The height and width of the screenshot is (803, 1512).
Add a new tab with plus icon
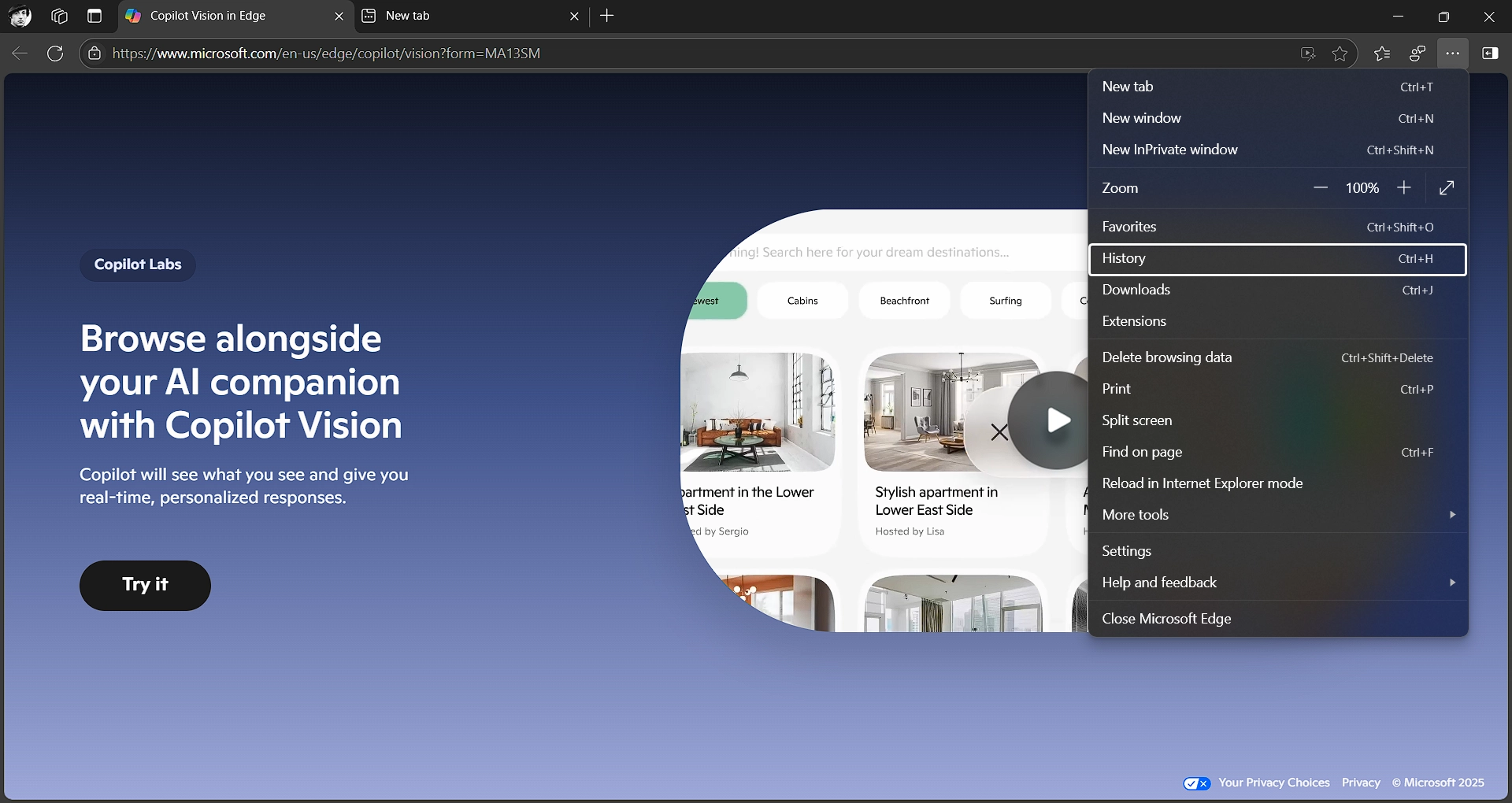[607, 16]
